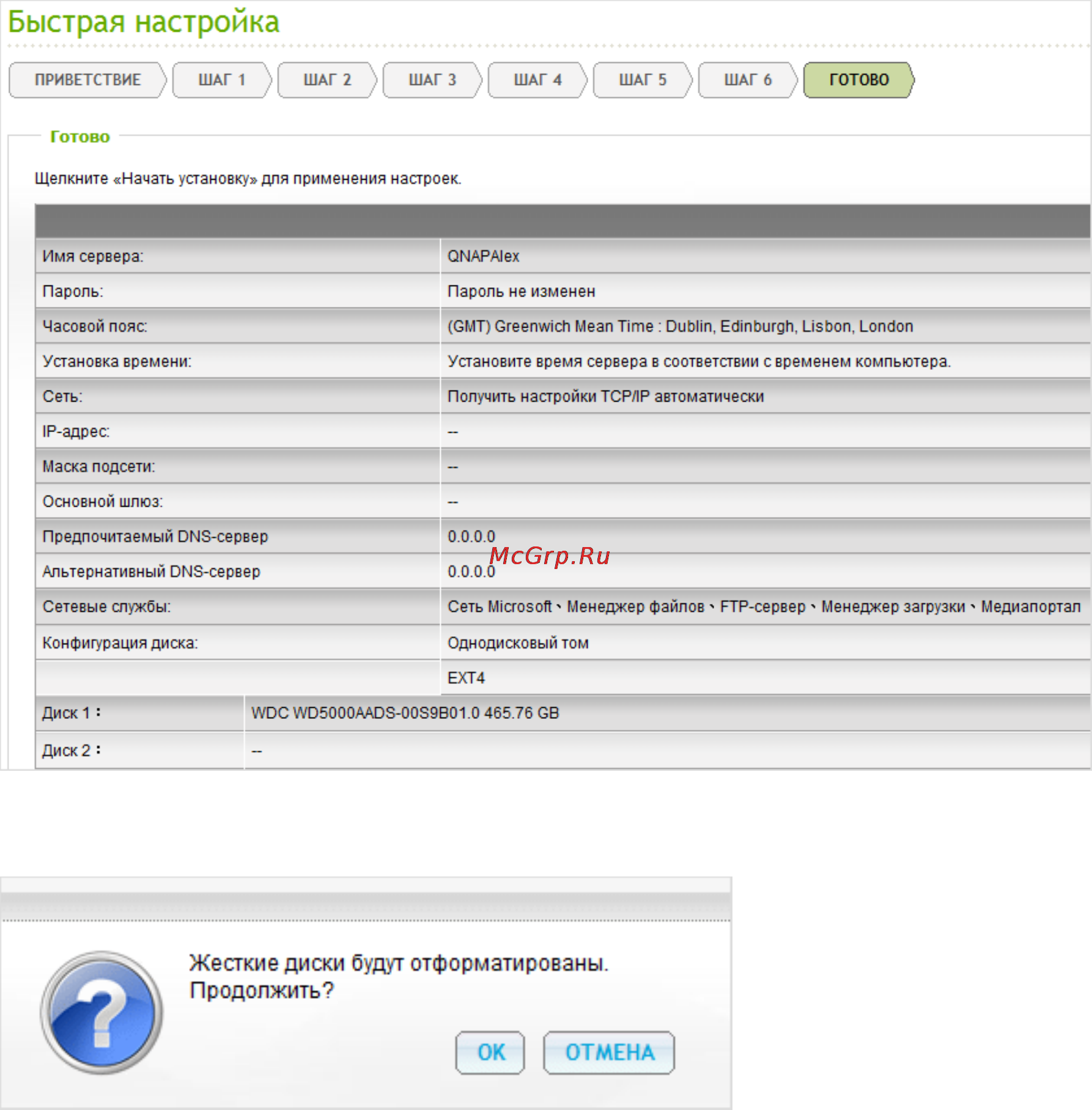Click the 'Диск 2' row label
Viewport: 1092px width, 1110px height.
click(x=71, y=751)
